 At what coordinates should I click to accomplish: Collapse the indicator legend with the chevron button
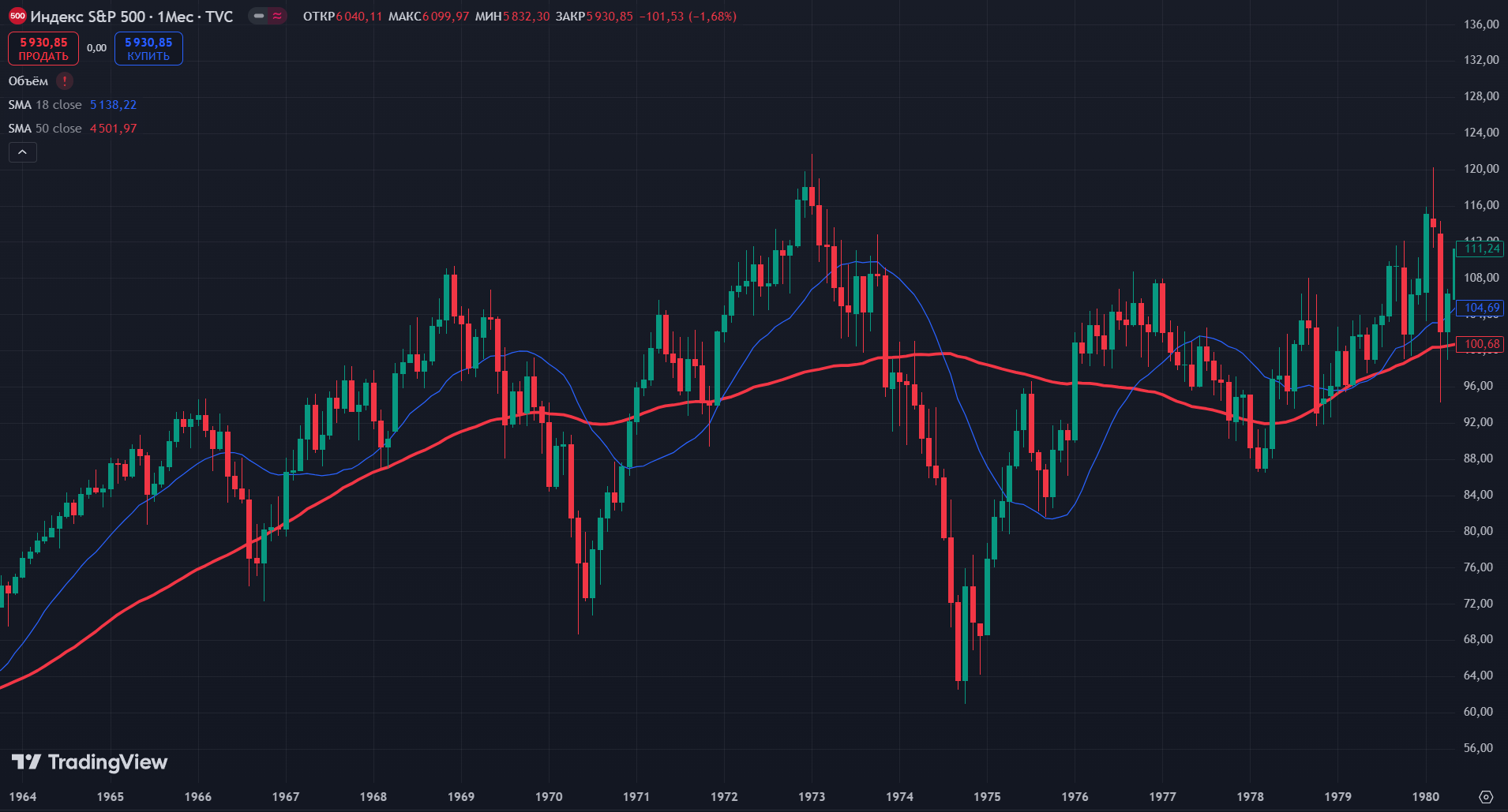click(x=23, y=152)
